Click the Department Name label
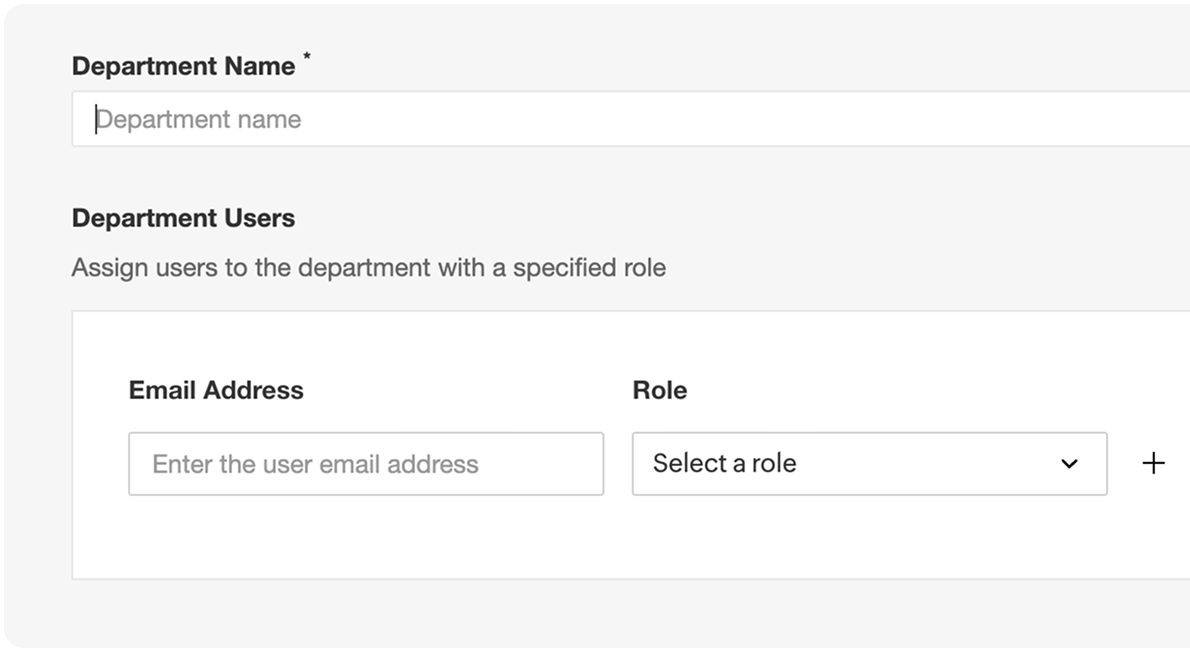The image size is (1190, 652). [183, 67]
